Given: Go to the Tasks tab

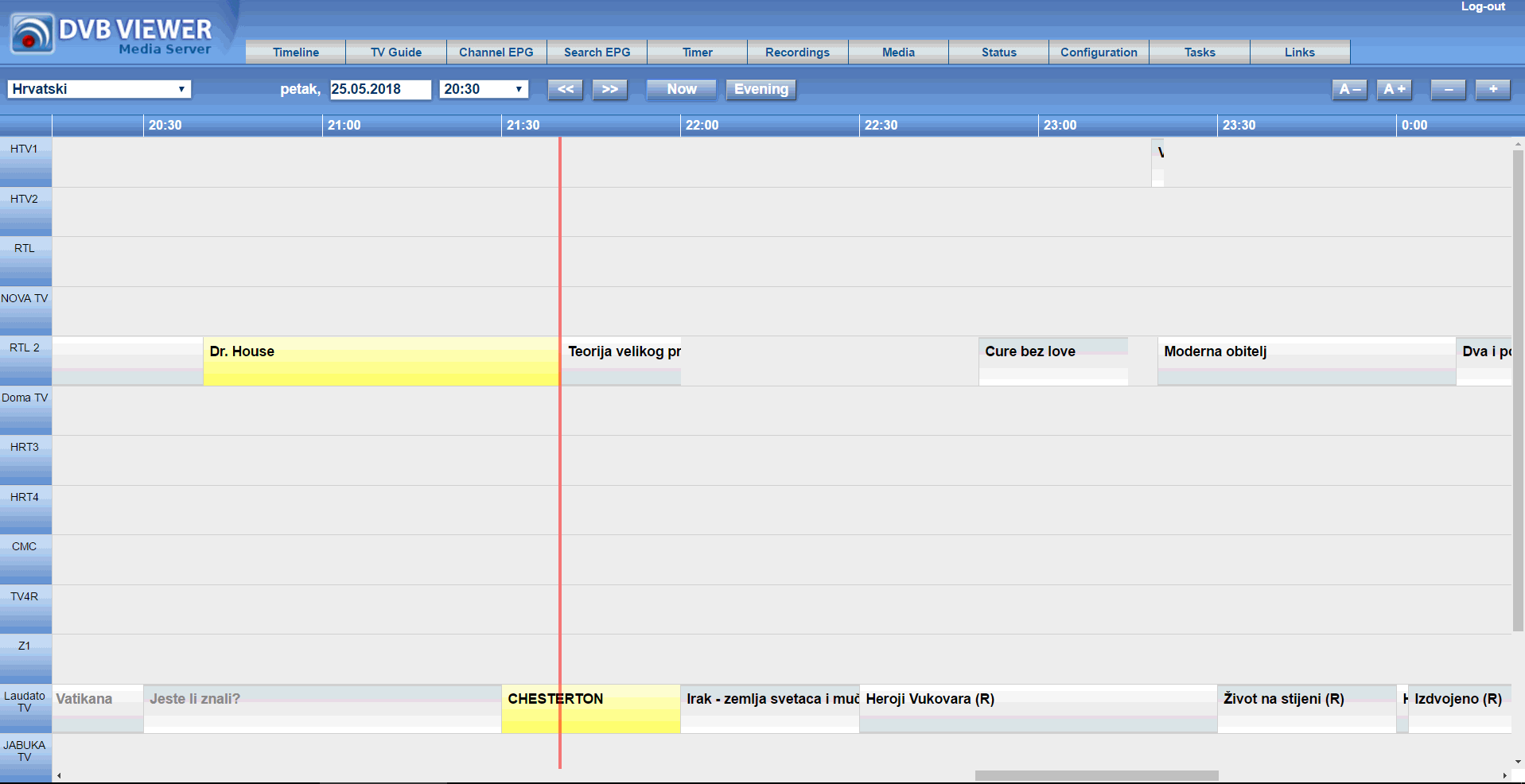Looking at the screenshot, I should [1200, 52].
